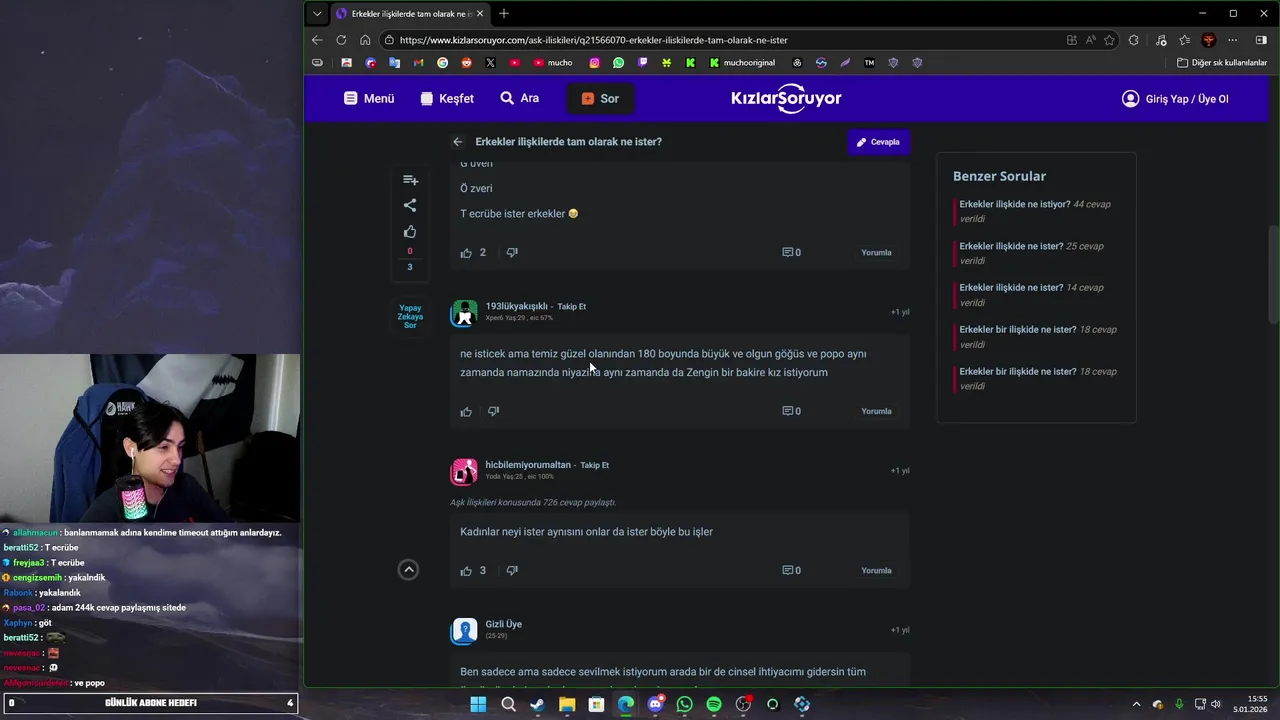This screenshot has width=1280, height=720.
Task: Click browser back arrow
Action: pos(317,40)
